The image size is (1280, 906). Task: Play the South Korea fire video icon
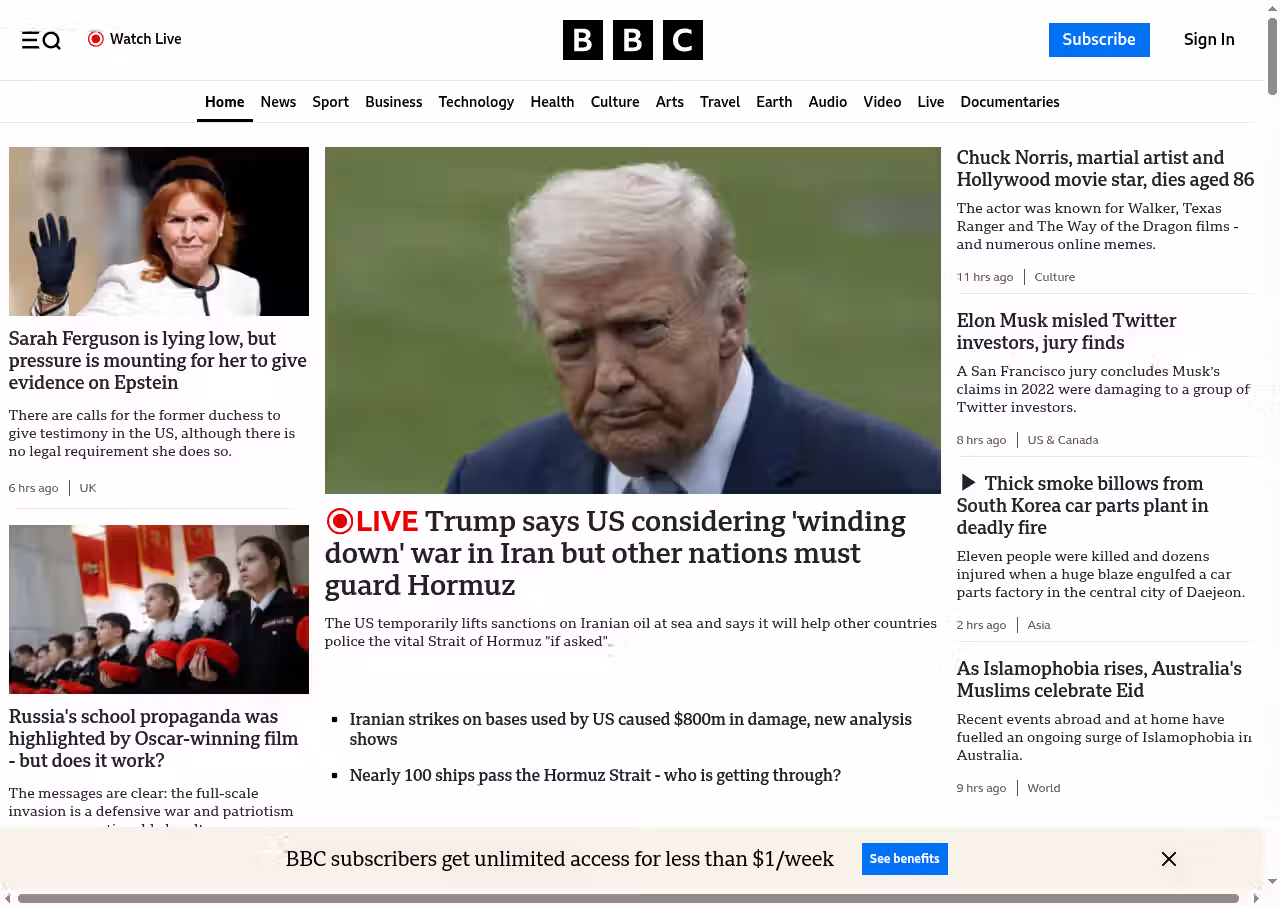pyautogui.click(x=967, y=483)
